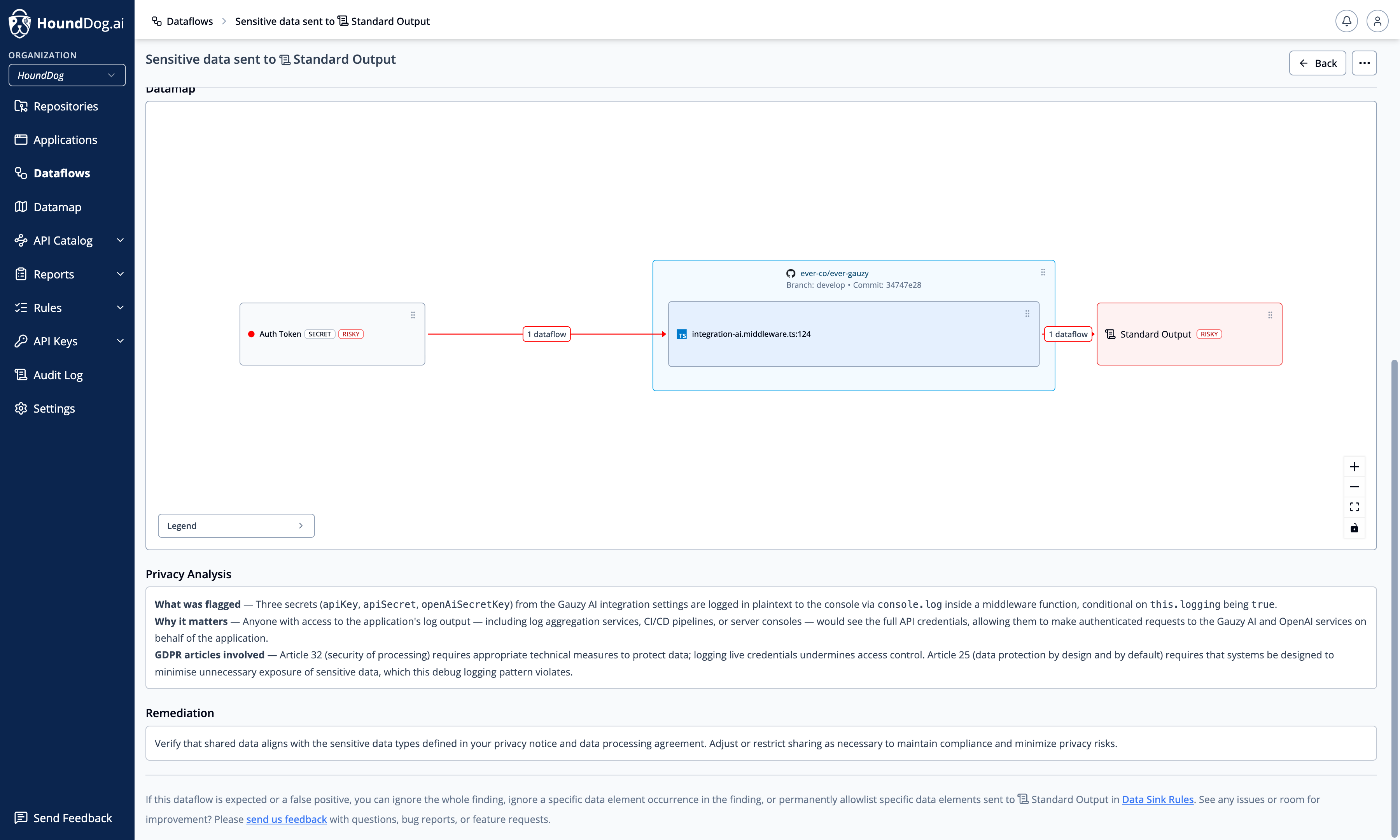The width and height of the screenshot is (1400, 840).
Task: Click the integration-ai.middleware node drag handle
Action: pyautogui.click(x=1027, y=313)
